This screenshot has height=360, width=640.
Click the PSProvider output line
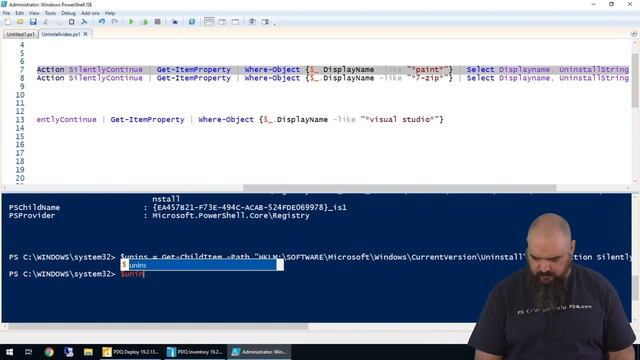pos(159,216)
